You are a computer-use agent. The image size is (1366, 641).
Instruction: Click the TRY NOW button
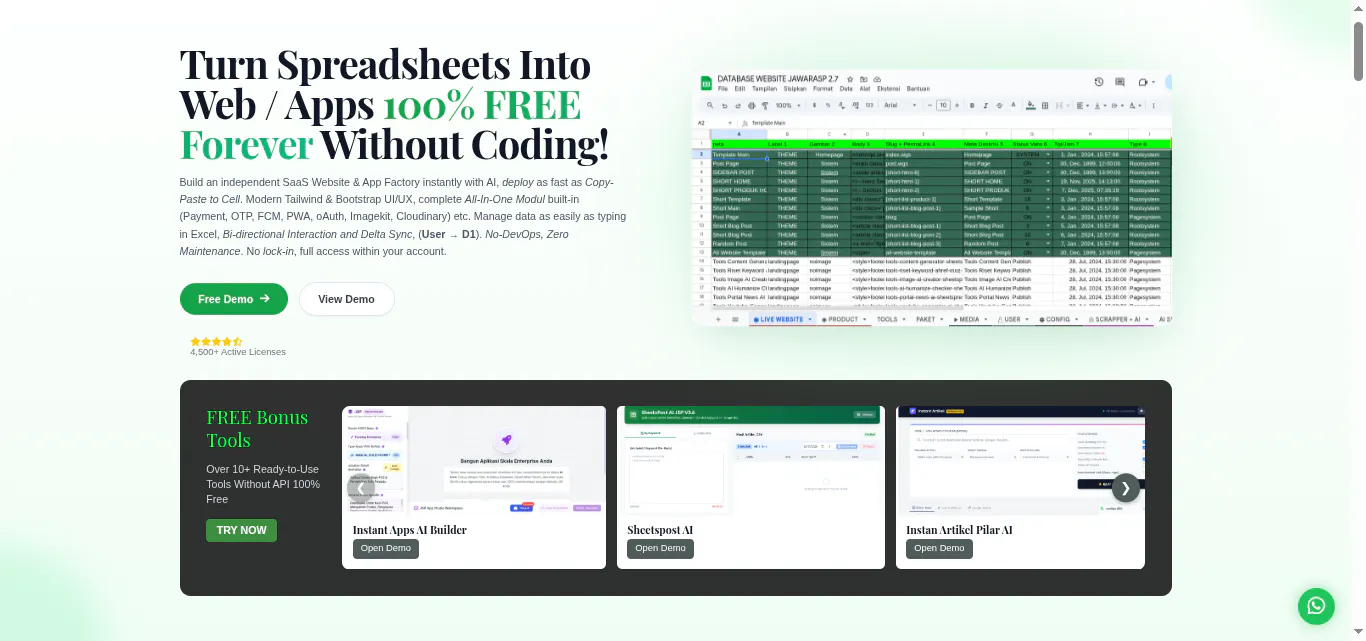pos(241,530)
